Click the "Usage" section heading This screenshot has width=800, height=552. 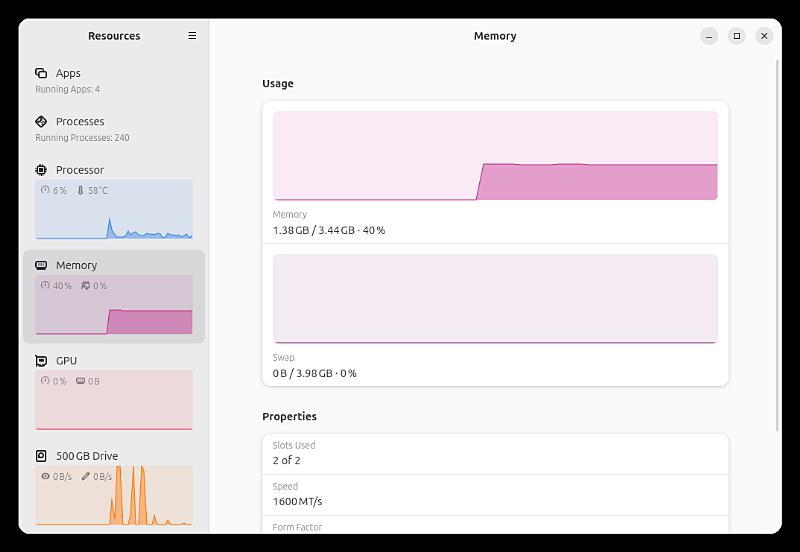coord(278,84)
